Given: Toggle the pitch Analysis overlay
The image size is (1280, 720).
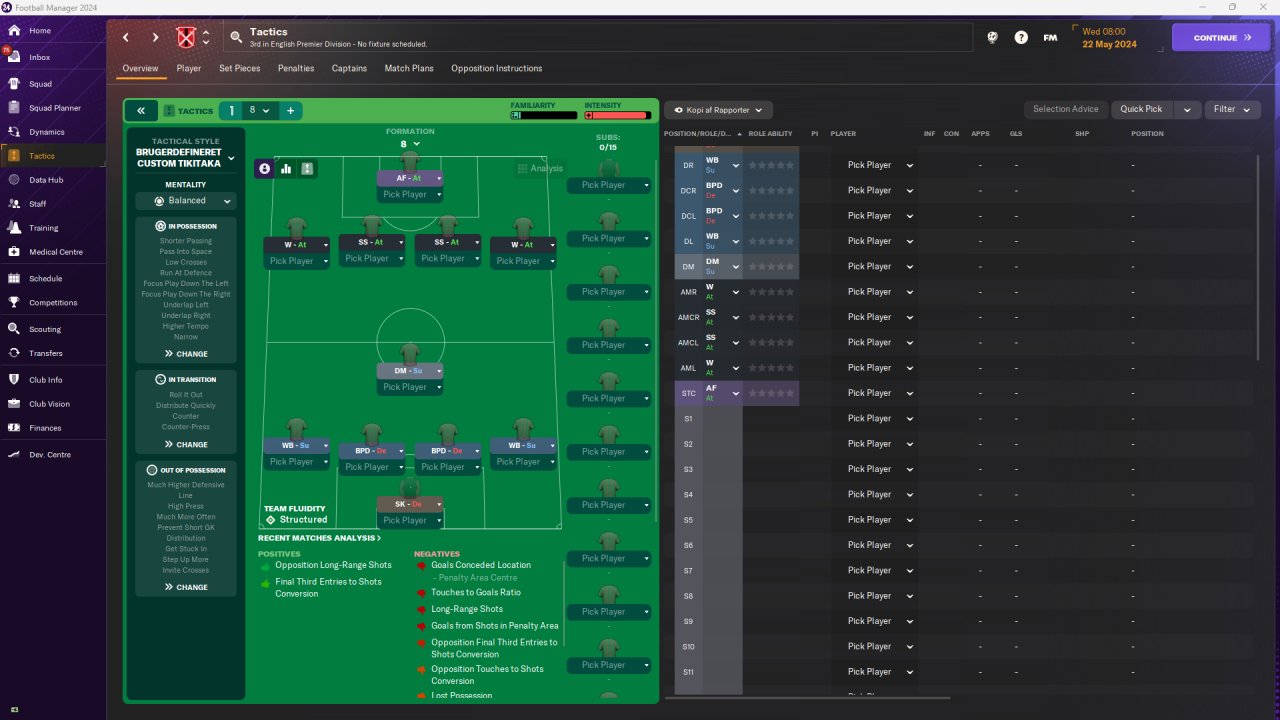Looking at the screenshot, I should [x=540, y=168].
